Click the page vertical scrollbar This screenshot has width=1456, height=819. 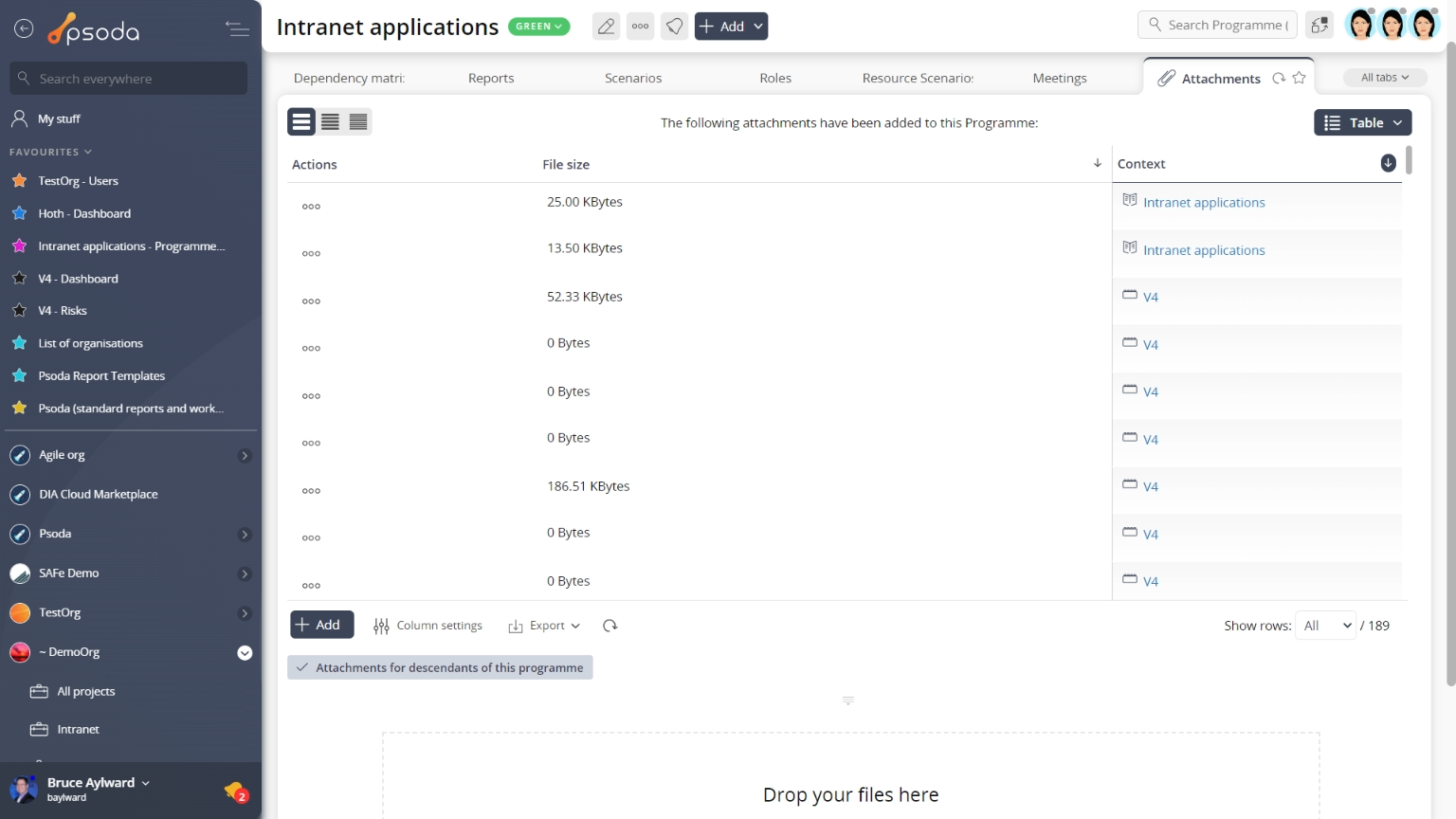coord(1450,365)
